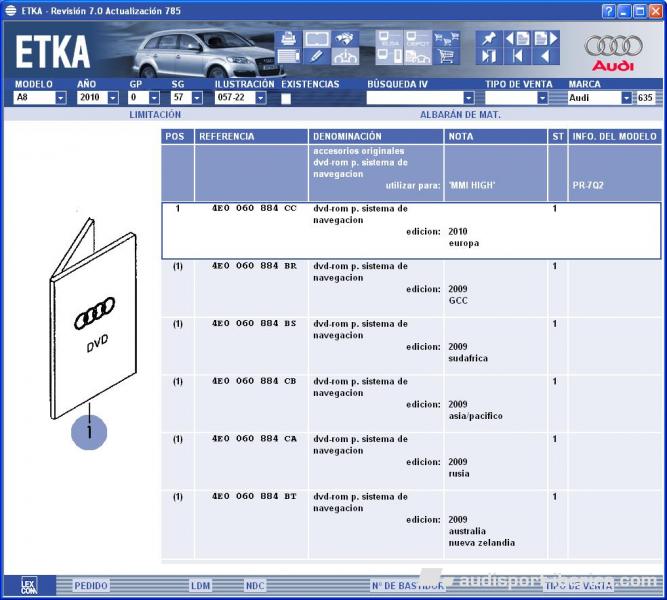Open the BÚSQUEDA IV dropdown
This screenshot has height=600, width=667.
click(469, 98)
